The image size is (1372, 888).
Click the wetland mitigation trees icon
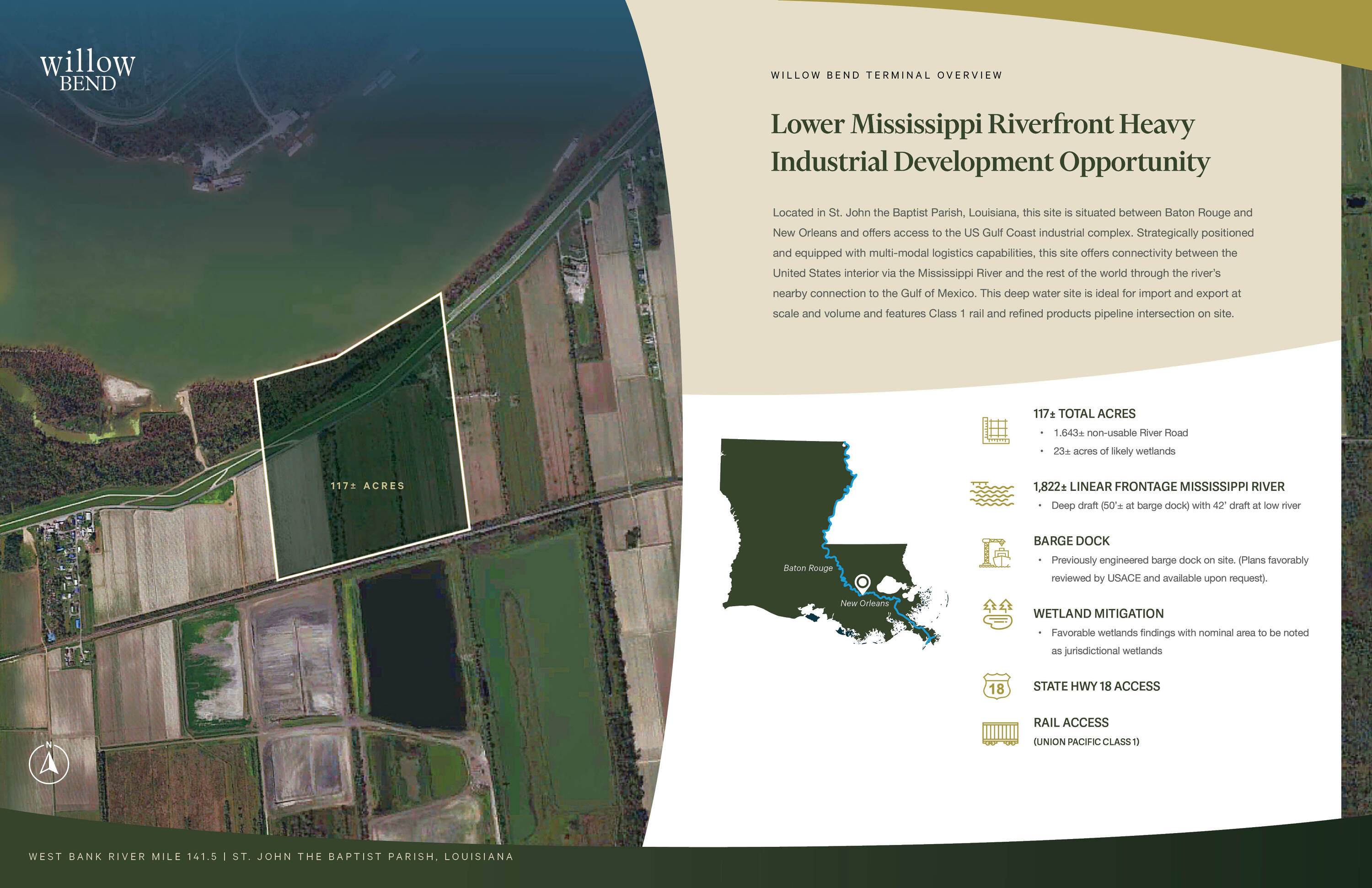(x=997, y=614)
